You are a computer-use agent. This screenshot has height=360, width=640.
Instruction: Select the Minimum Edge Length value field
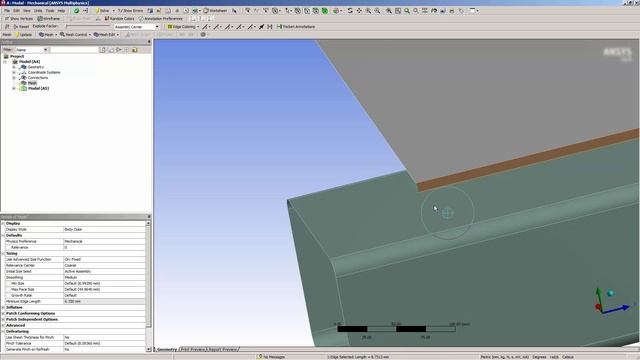tap(104, 301)
